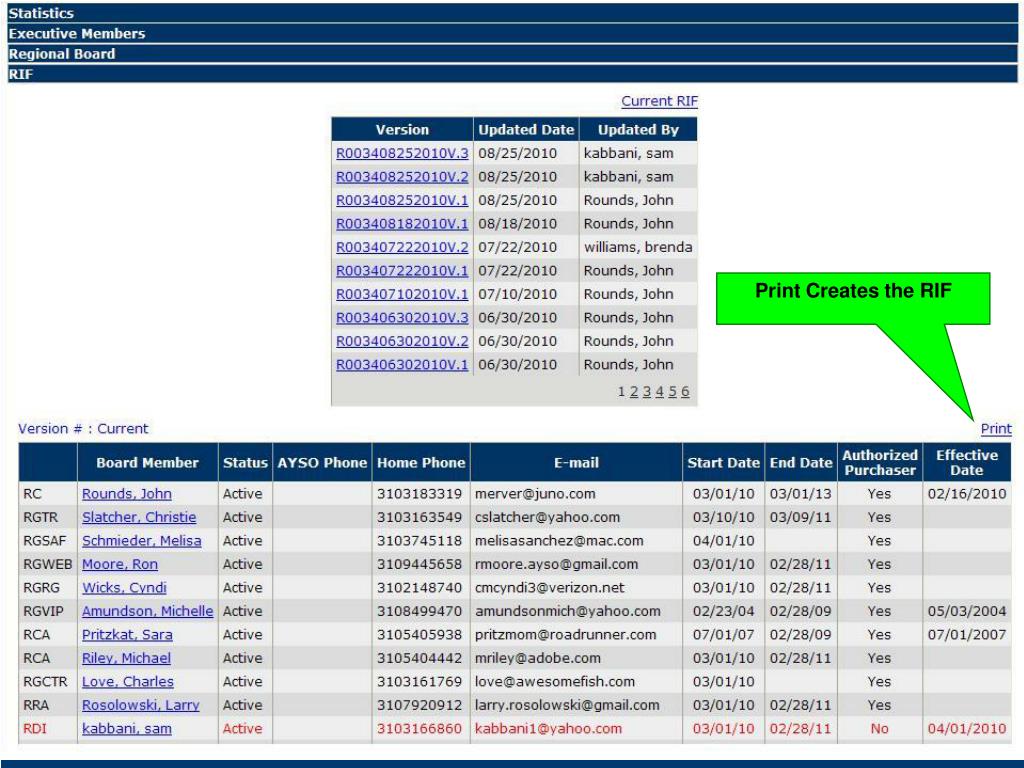Go to page 4 of versions

(x=660, y=392)
